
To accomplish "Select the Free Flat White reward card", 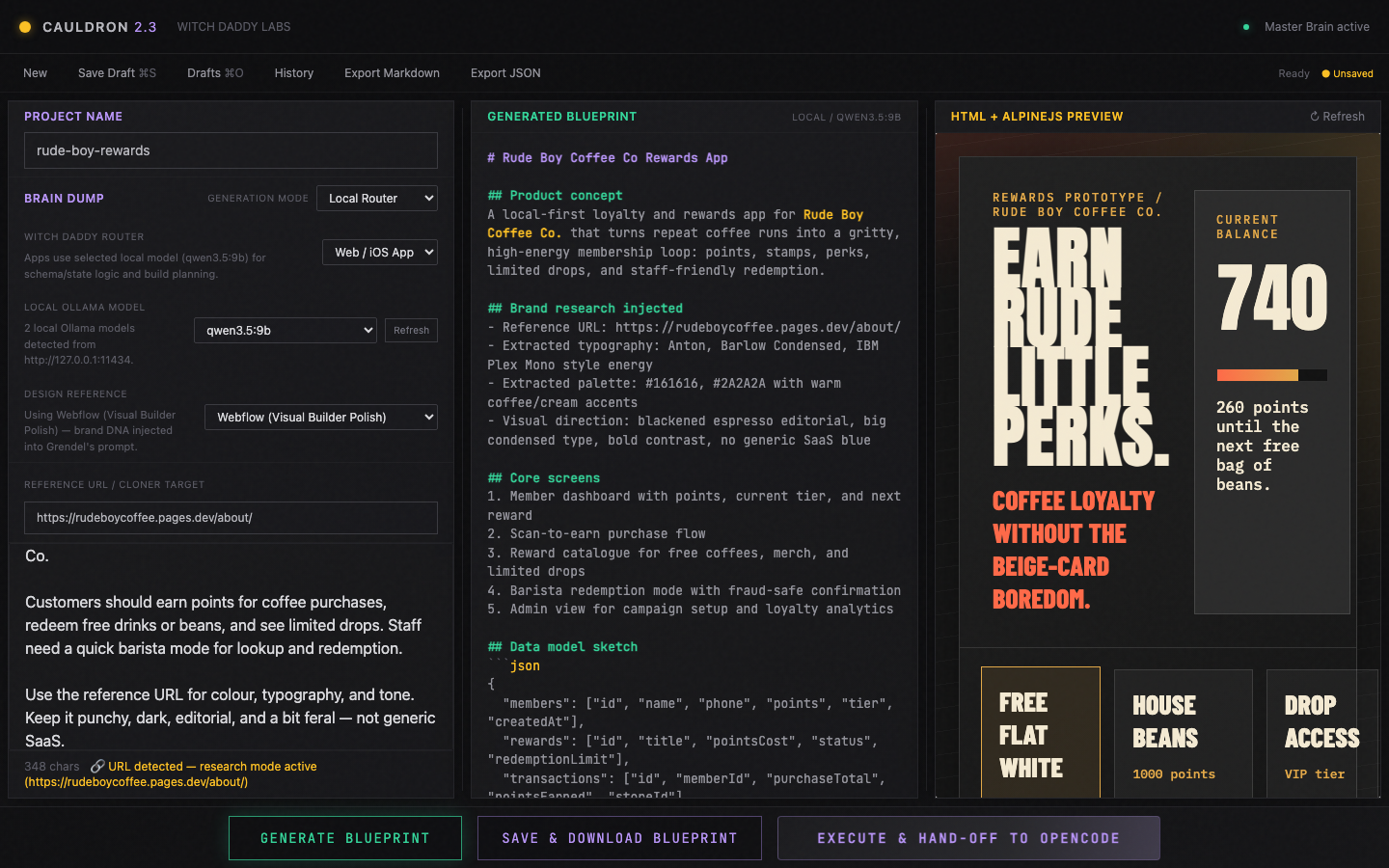I will pyautogui.click(x=1041, y=732).
